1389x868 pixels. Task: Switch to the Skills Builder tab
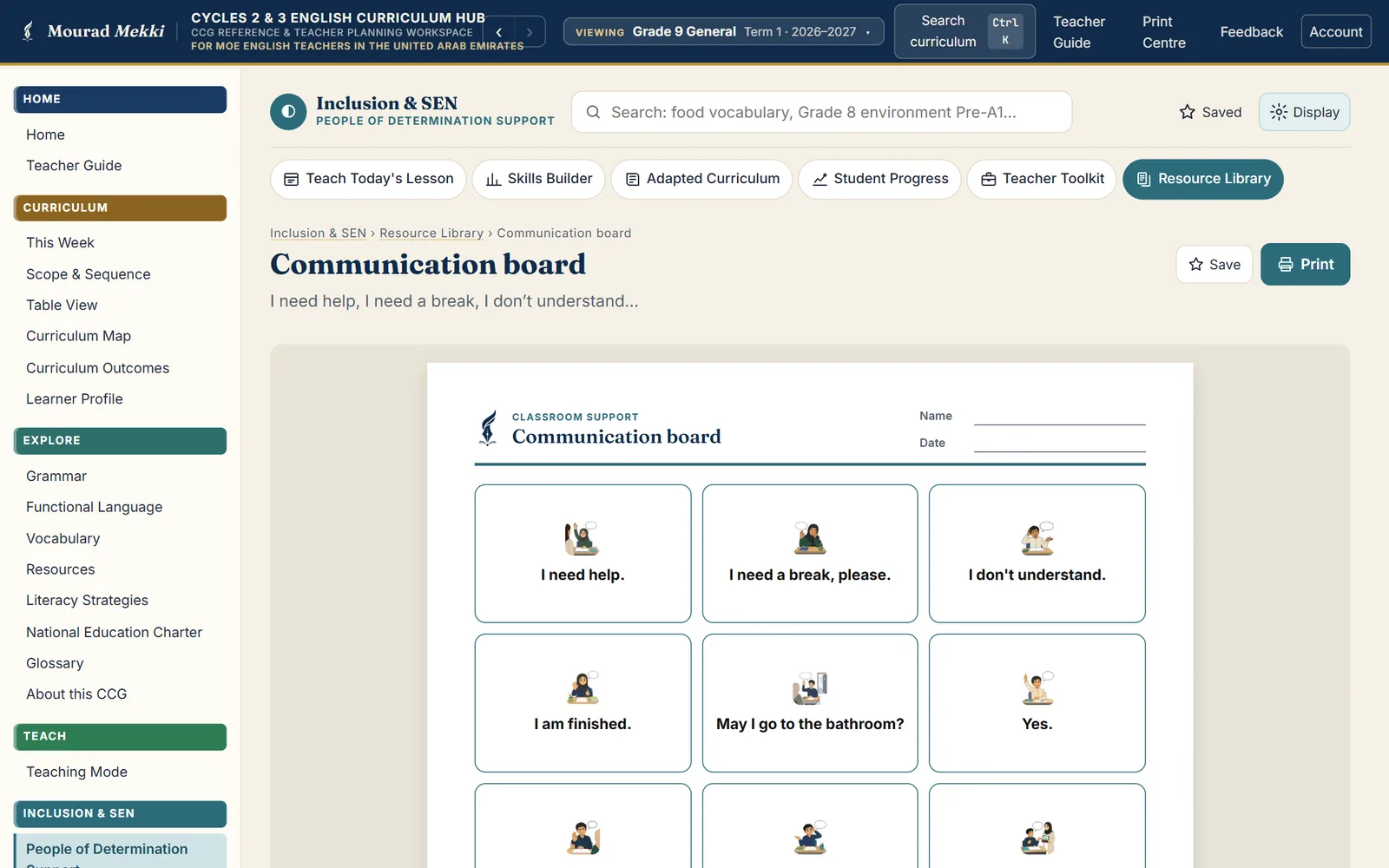click(x=538, y=179)
